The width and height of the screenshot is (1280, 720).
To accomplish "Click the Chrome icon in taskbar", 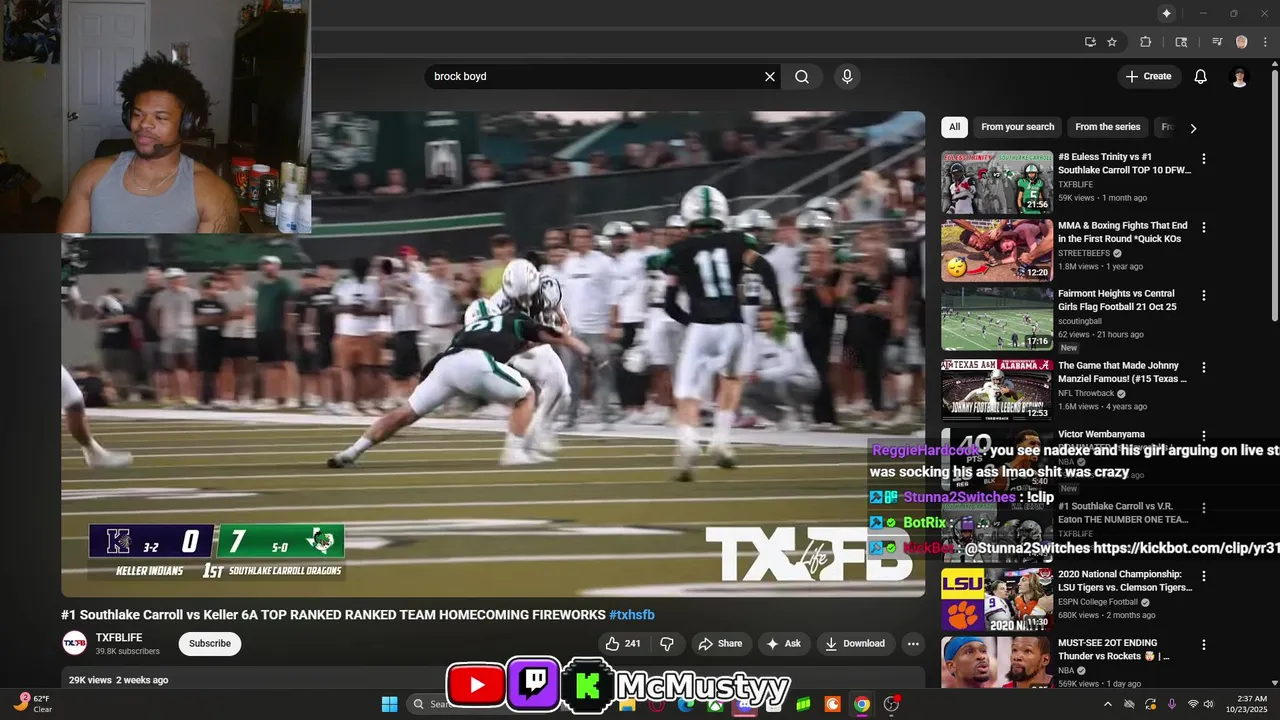I will pyautogui.click(x=861, y=704).
